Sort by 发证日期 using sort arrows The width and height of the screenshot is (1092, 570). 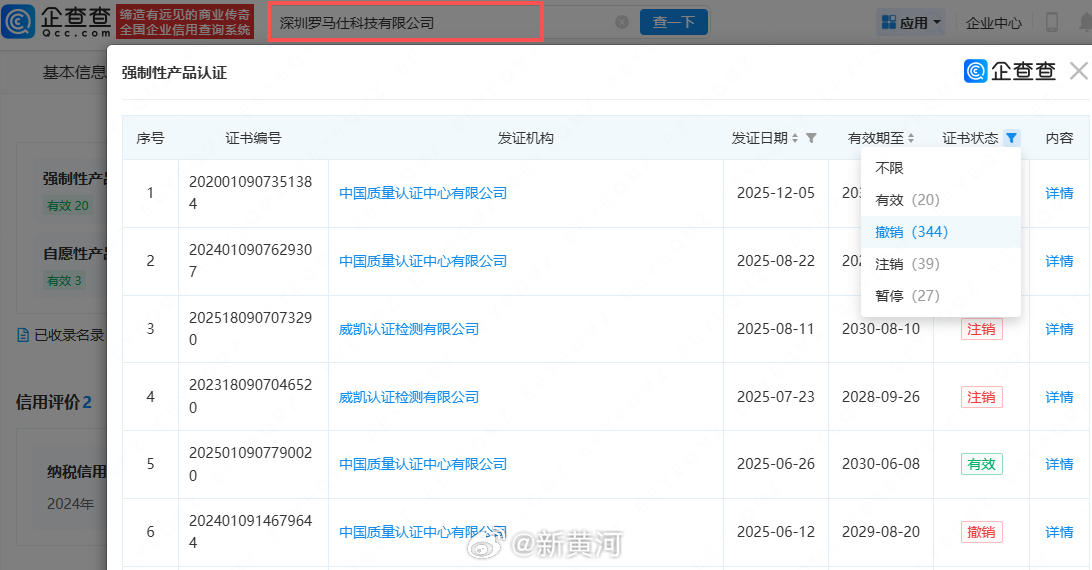[795, 138]
